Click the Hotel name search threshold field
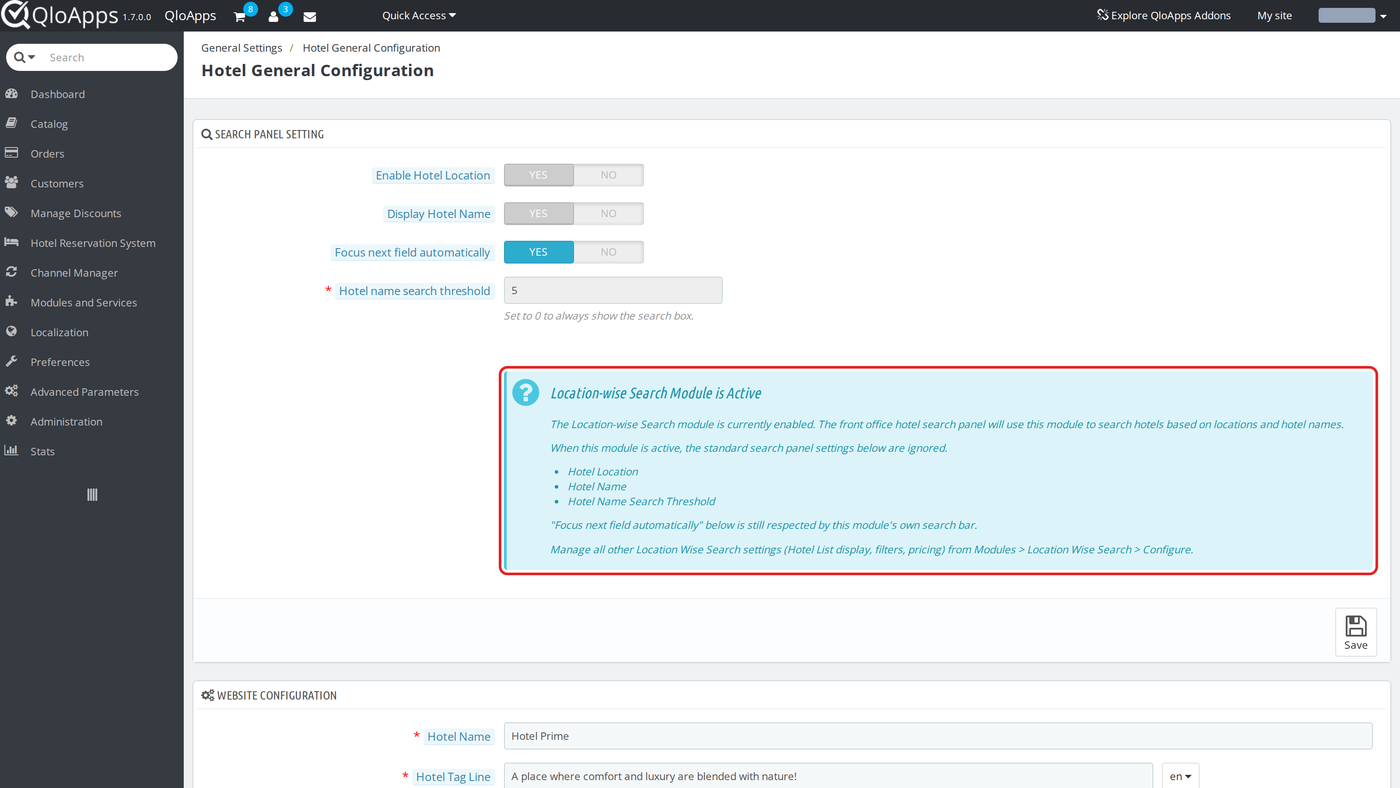This screenshot has width=1400, height=788. coord(613,290)
